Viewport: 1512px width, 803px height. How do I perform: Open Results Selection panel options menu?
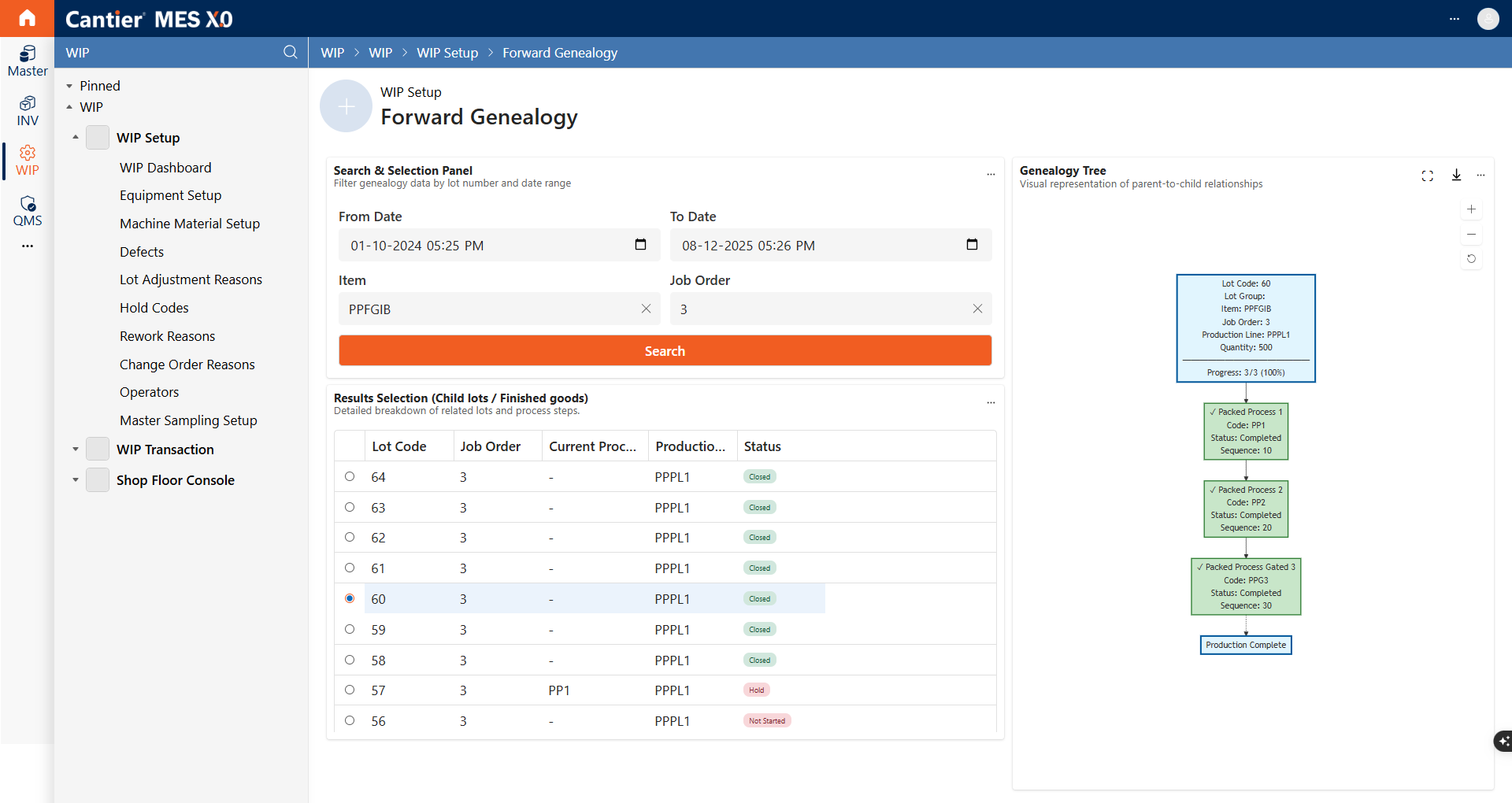[991, 402]
